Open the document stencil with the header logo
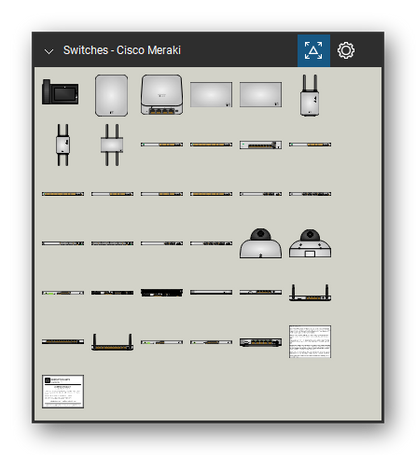This screenshot has width=416, height=455. [x=63, y=391]
